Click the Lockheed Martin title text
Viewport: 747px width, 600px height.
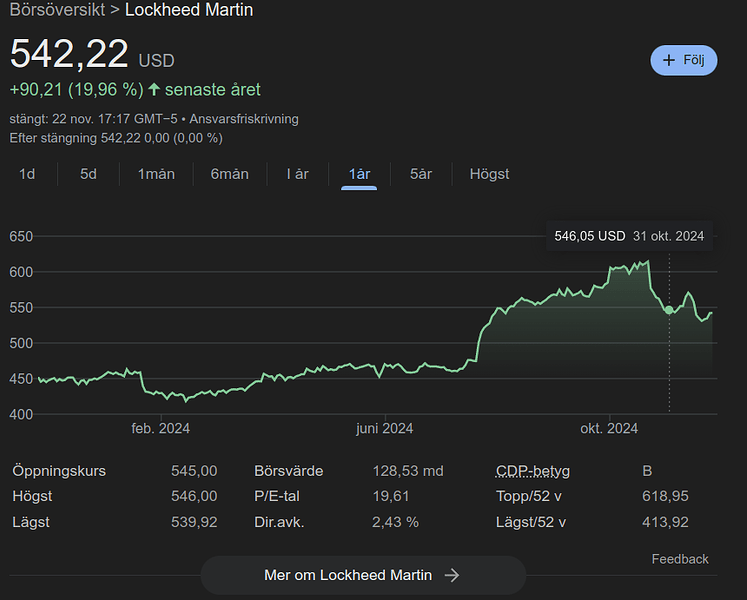(x=189, y=10)
